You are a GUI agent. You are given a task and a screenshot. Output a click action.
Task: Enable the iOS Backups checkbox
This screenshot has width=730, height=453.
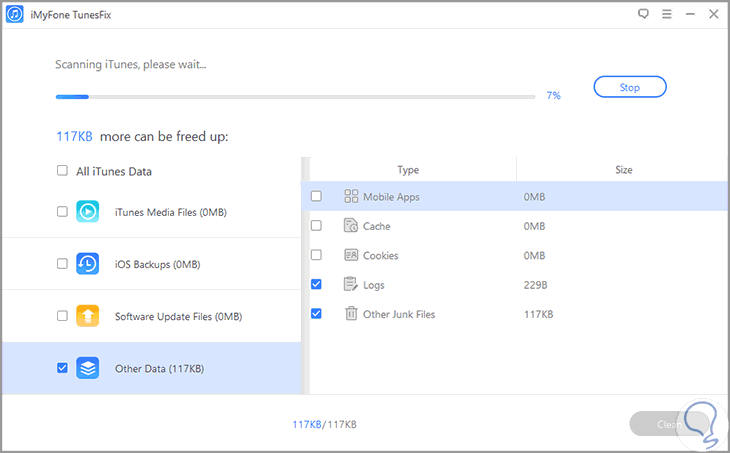[62, 264]
